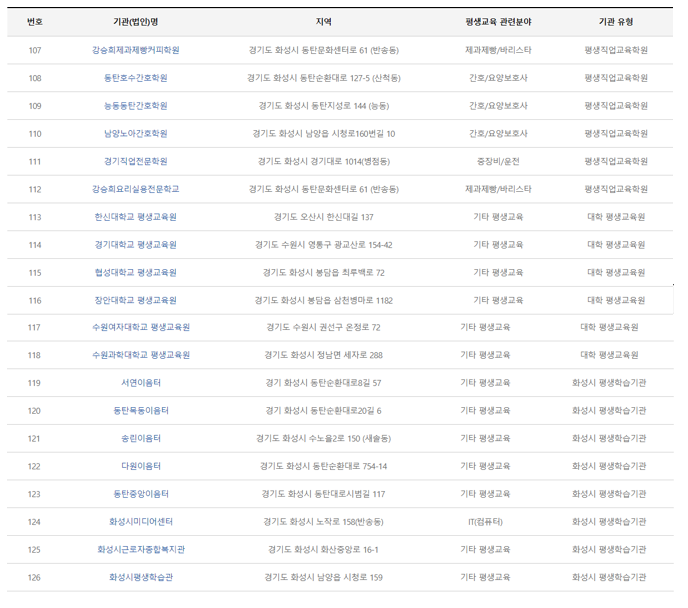Click the 번호 column header

point(35,21)
